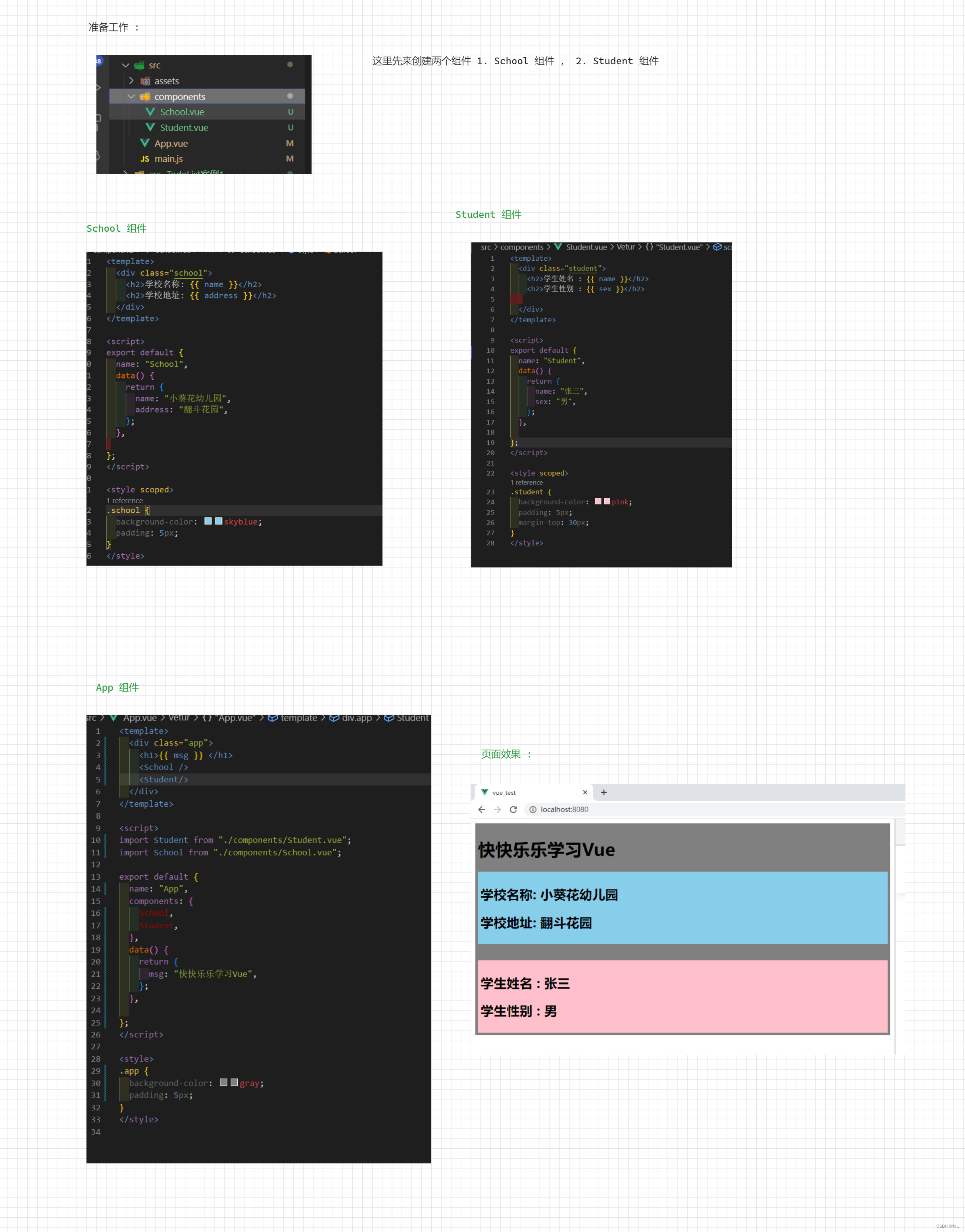Collapse the components folder chevron
The image size is (965, 1232).
click(x=131, y=96)
